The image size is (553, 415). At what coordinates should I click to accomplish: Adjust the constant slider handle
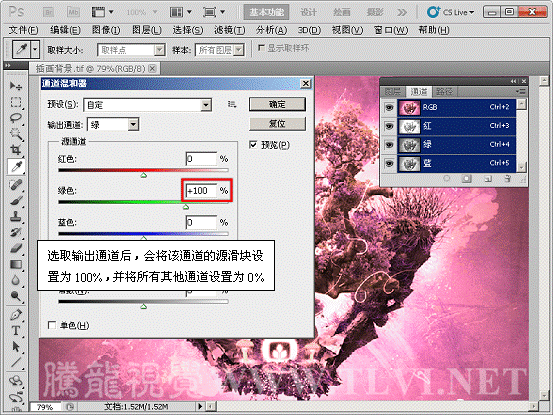point(144,306)
